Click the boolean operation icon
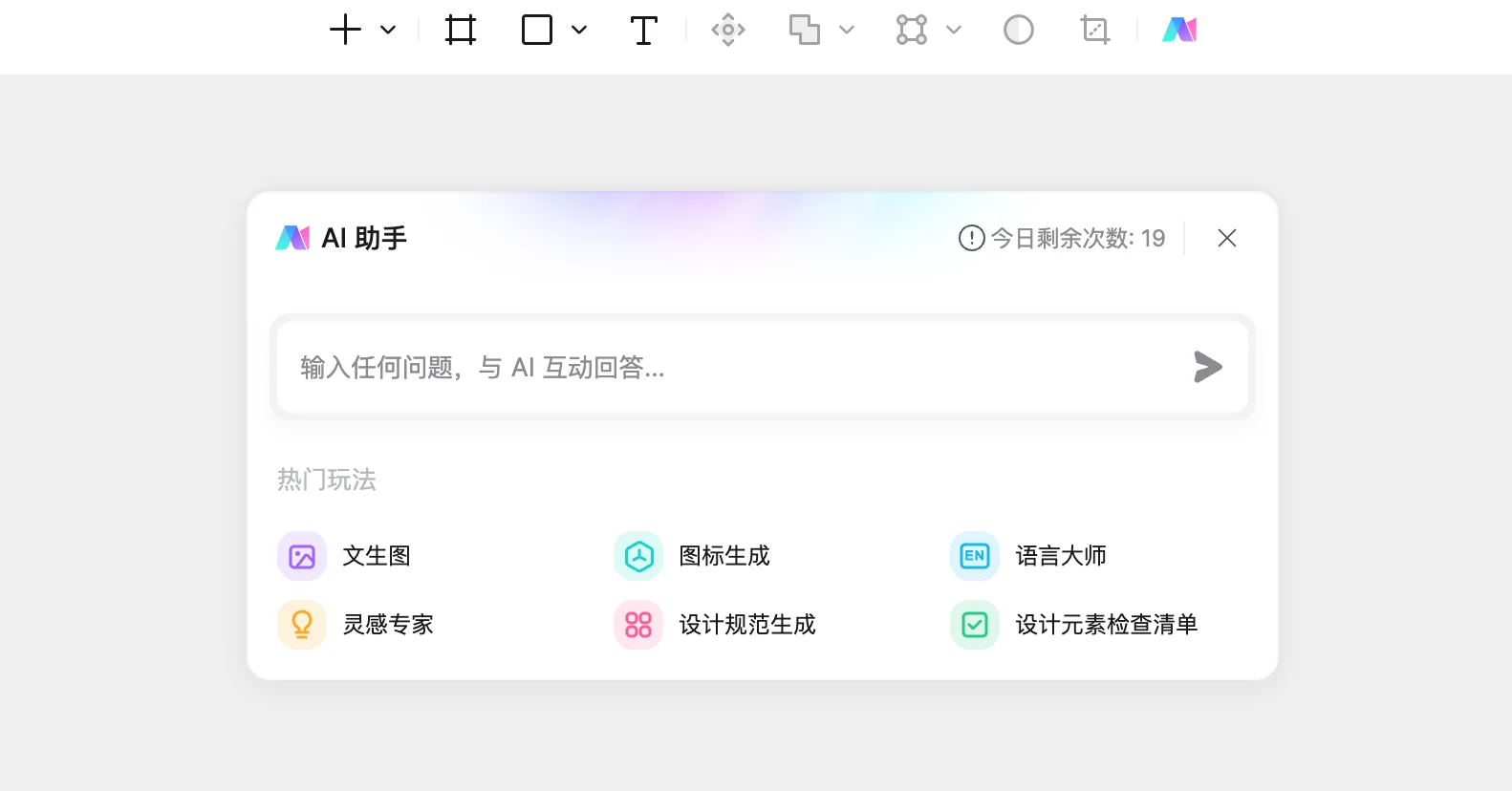1512x791 pixels. click(x=805, y=30)
